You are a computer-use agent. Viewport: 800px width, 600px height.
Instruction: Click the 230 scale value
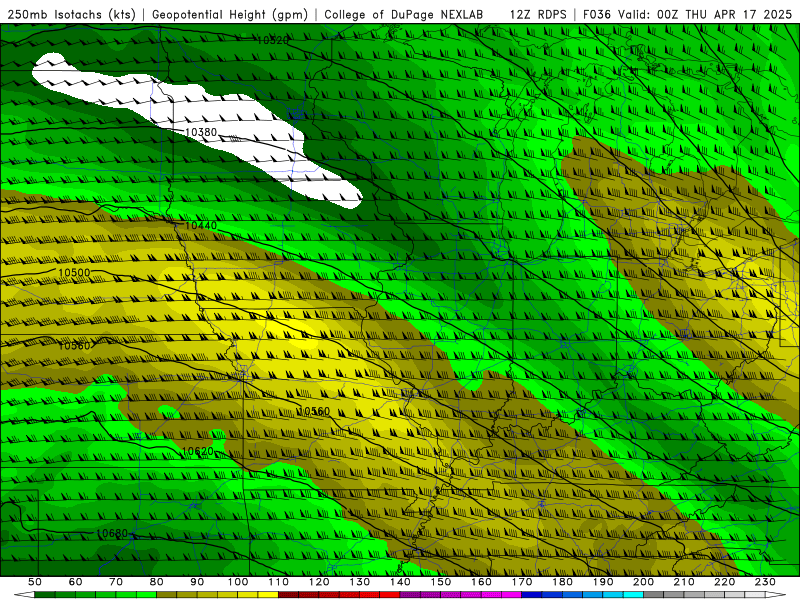coord(765,582)
